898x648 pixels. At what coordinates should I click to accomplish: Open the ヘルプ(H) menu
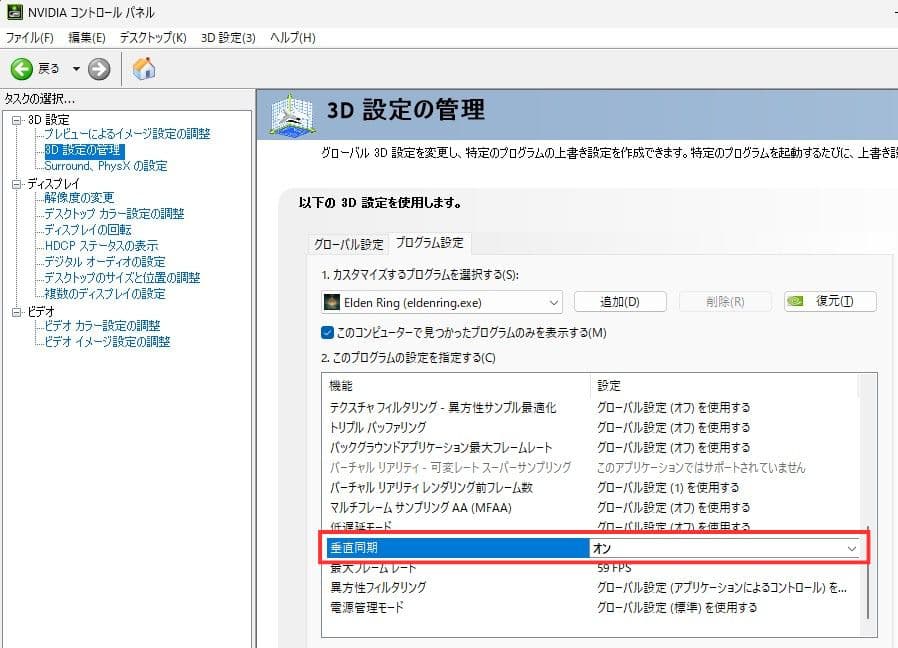click(293, 38)
